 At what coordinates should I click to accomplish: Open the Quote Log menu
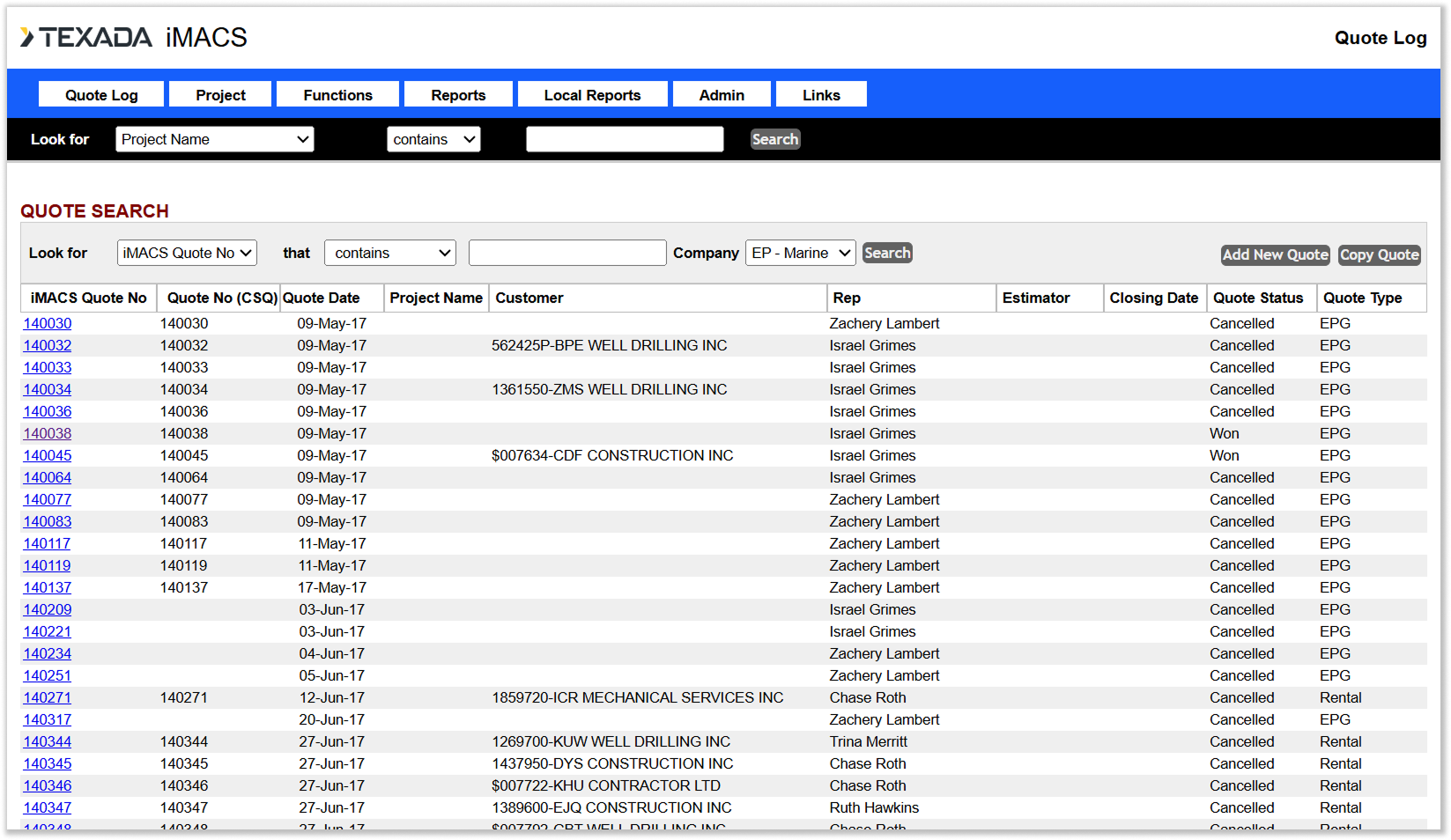[101, 95]
